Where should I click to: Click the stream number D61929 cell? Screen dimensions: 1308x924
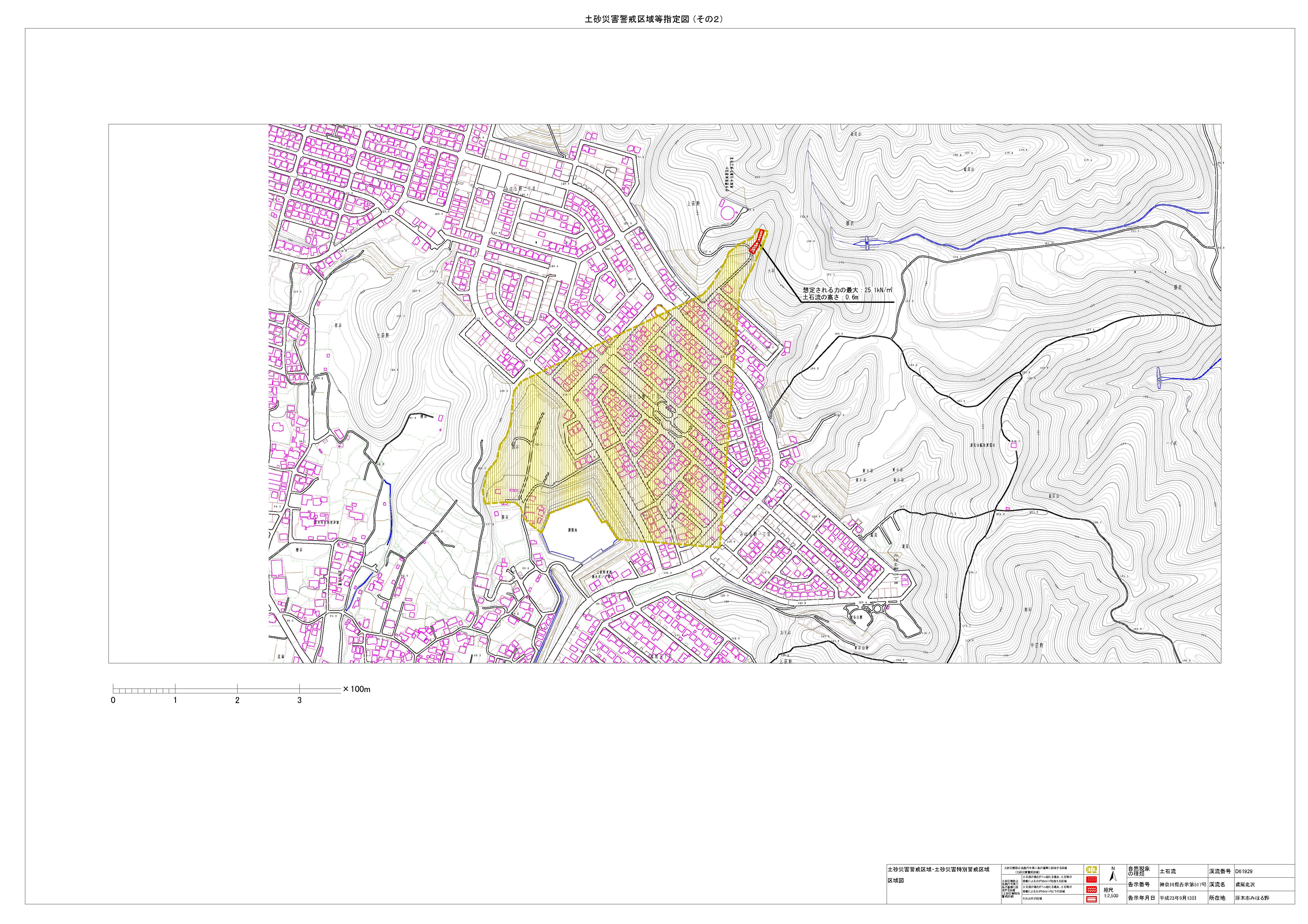[x=1244, y=872]
